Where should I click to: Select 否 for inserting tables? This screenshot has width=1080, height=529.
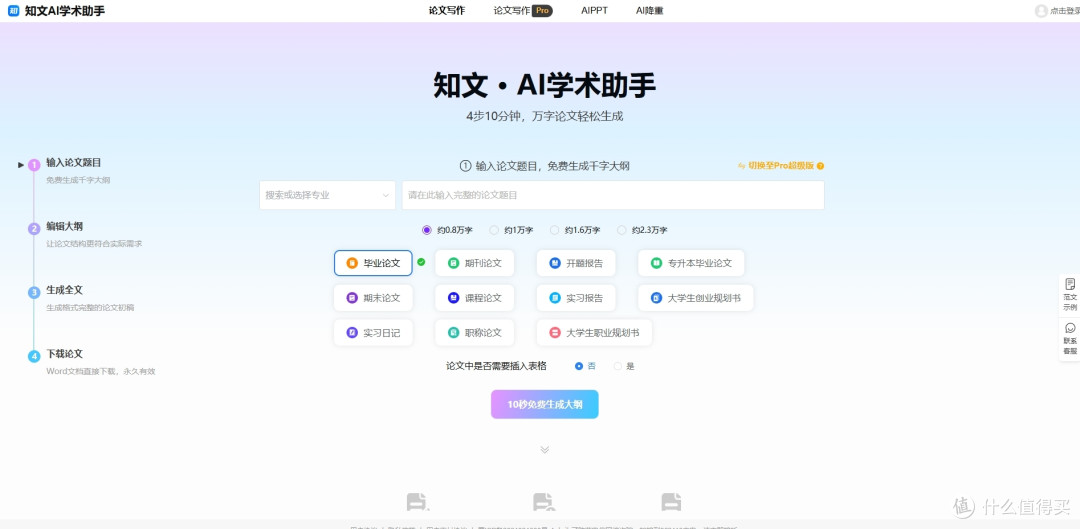point(585,366)
